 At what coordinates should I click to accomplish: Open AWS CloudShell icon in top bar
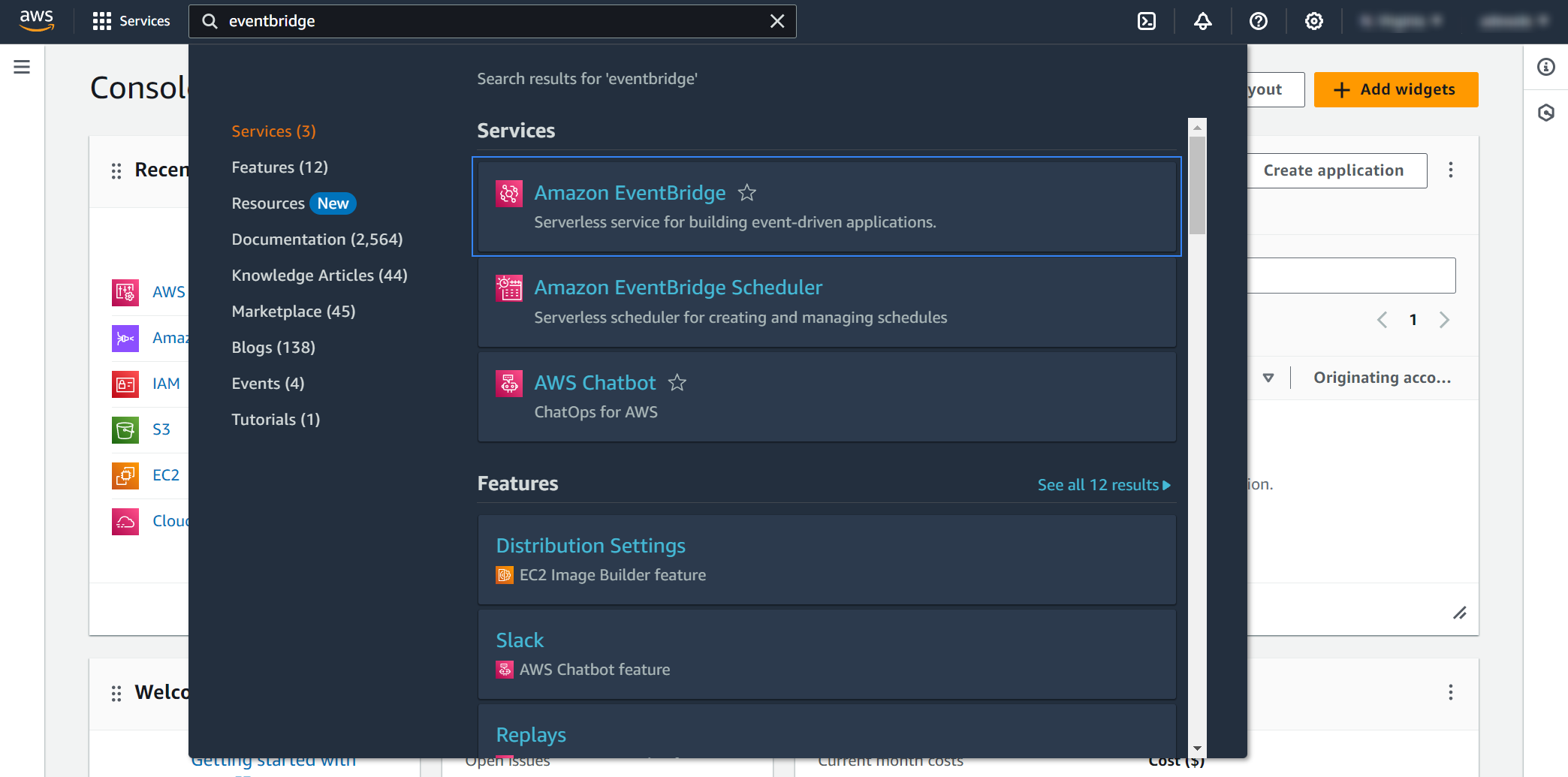pos(1147,21)
